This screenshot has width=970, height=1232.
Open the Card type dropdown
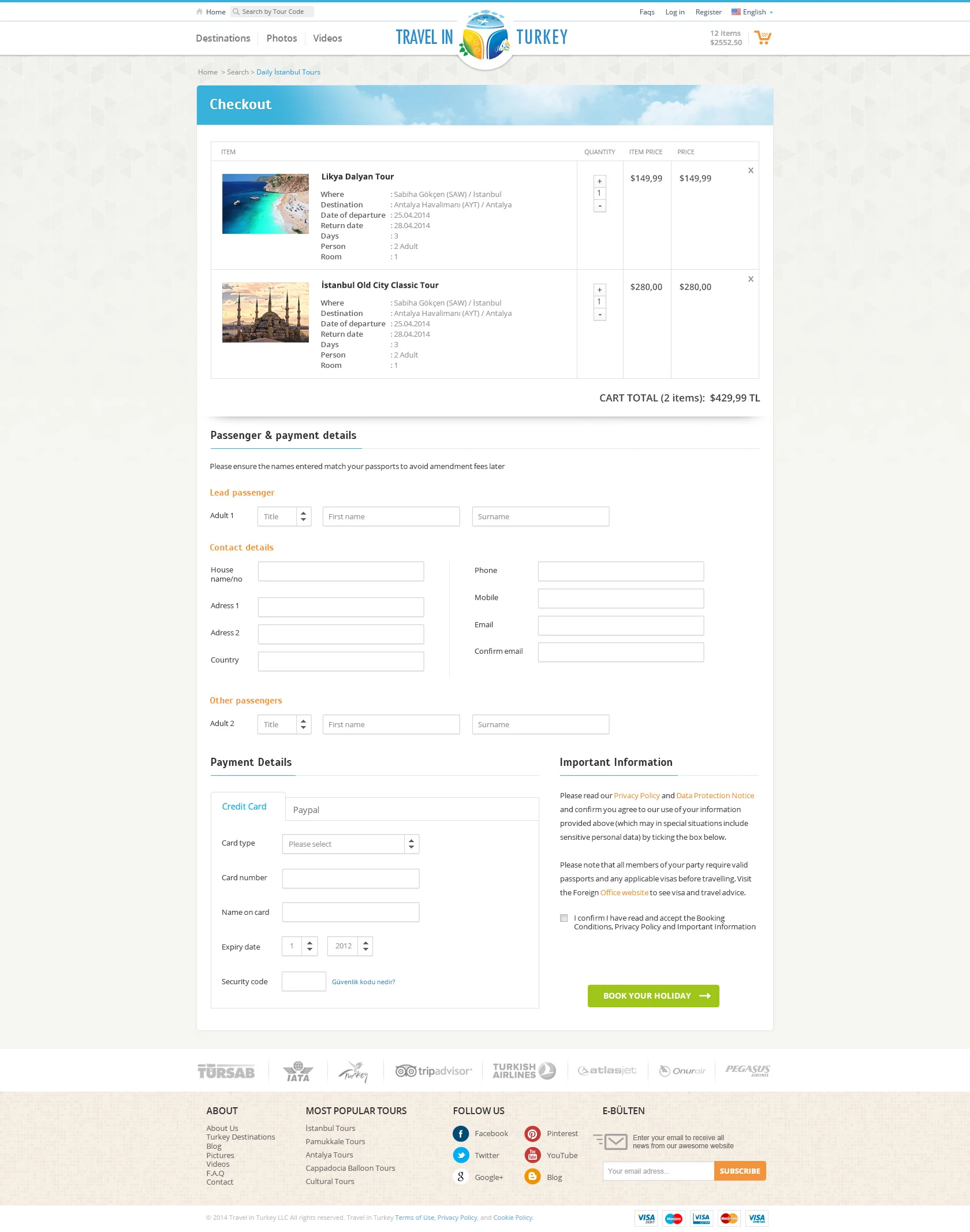point(350,844)
